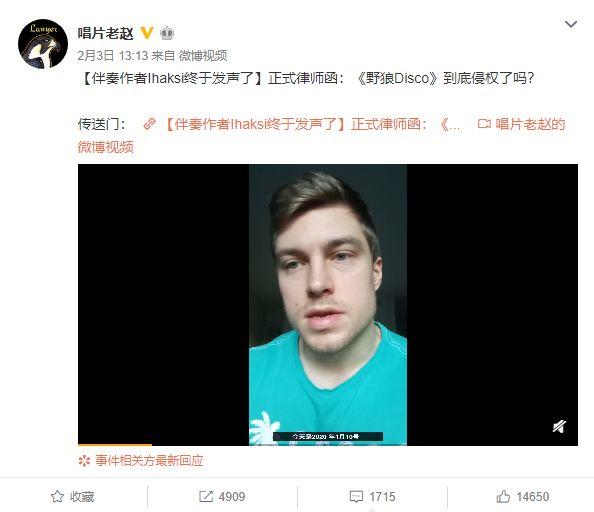Click the star 收藏 favorite icon

pyautogui.click(x=57, y=496)
